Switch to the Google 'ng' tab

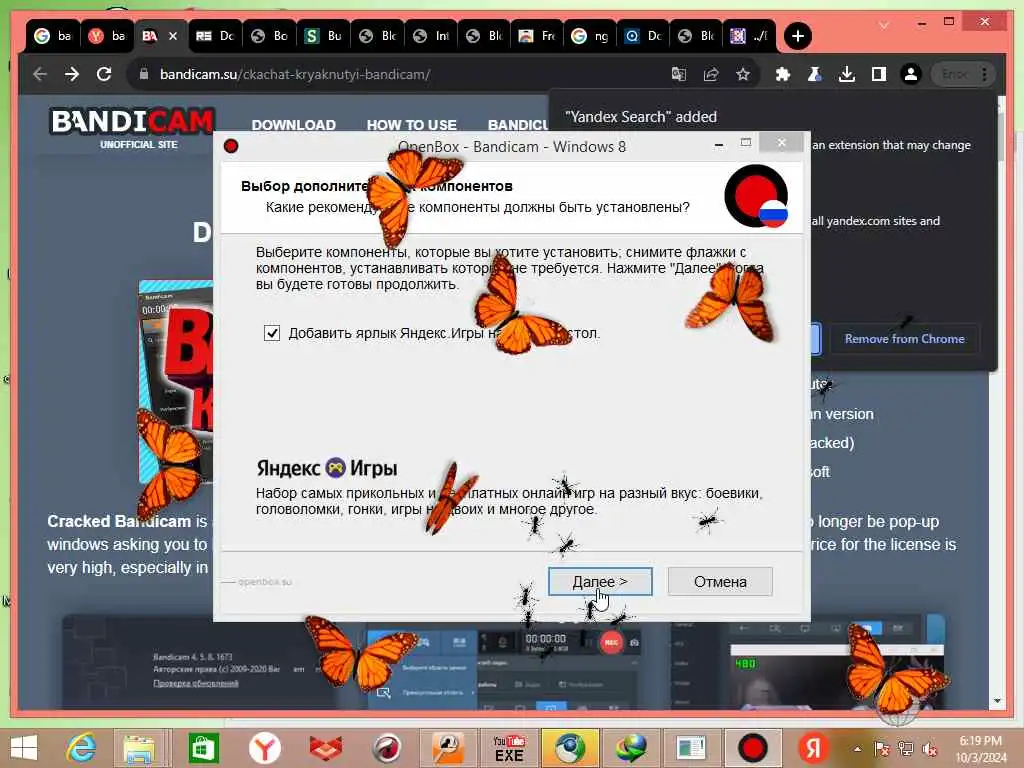(592, 36)
